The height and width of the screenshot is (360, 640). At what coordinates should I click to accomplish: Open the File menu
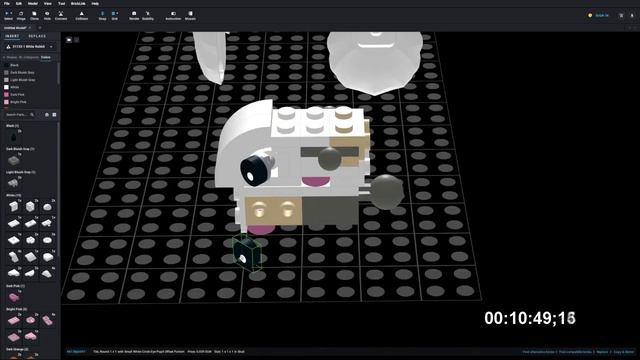[7, 3]
